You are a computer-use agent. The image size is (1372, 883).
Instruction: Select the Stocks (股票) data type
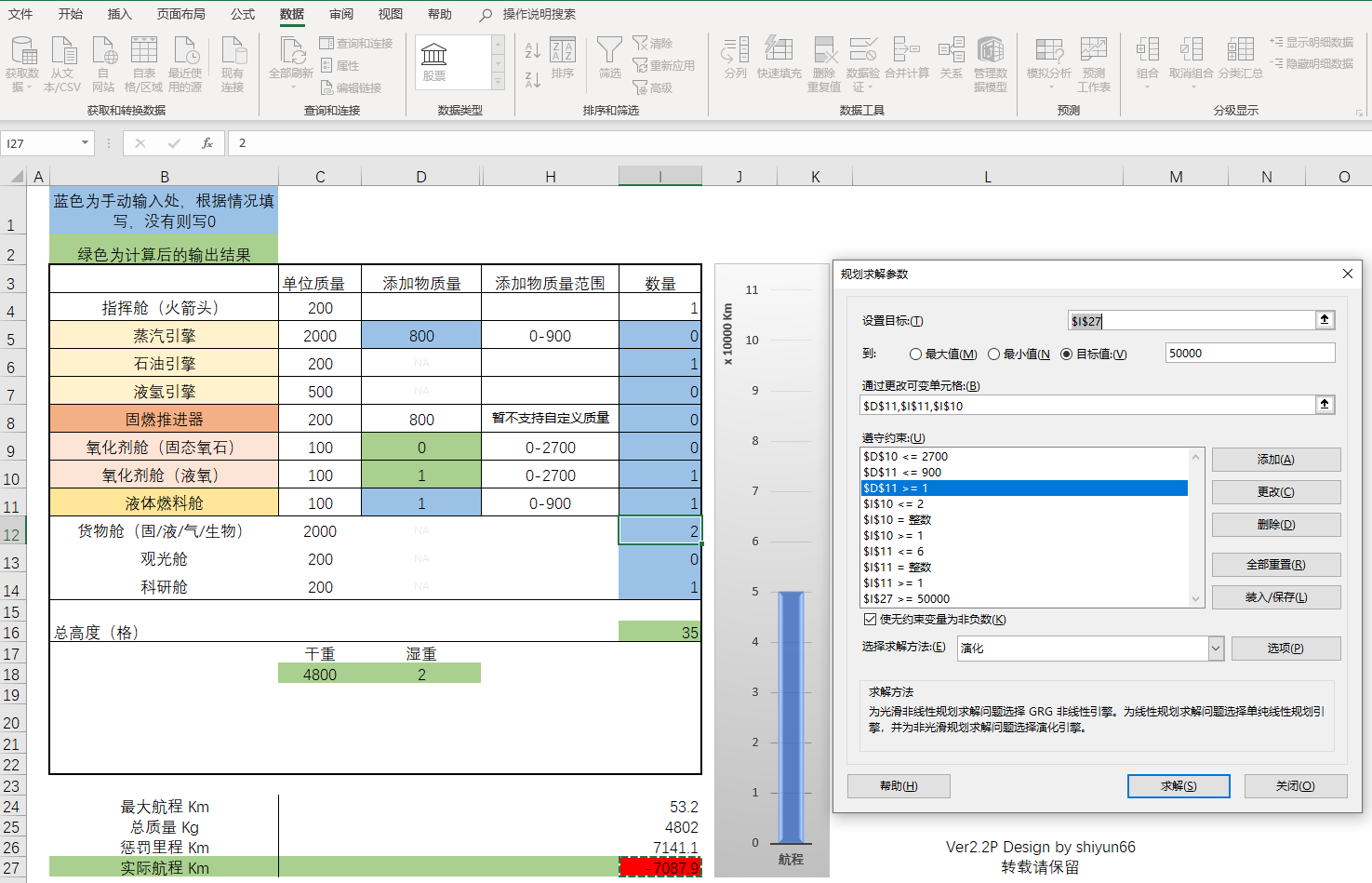434,62
